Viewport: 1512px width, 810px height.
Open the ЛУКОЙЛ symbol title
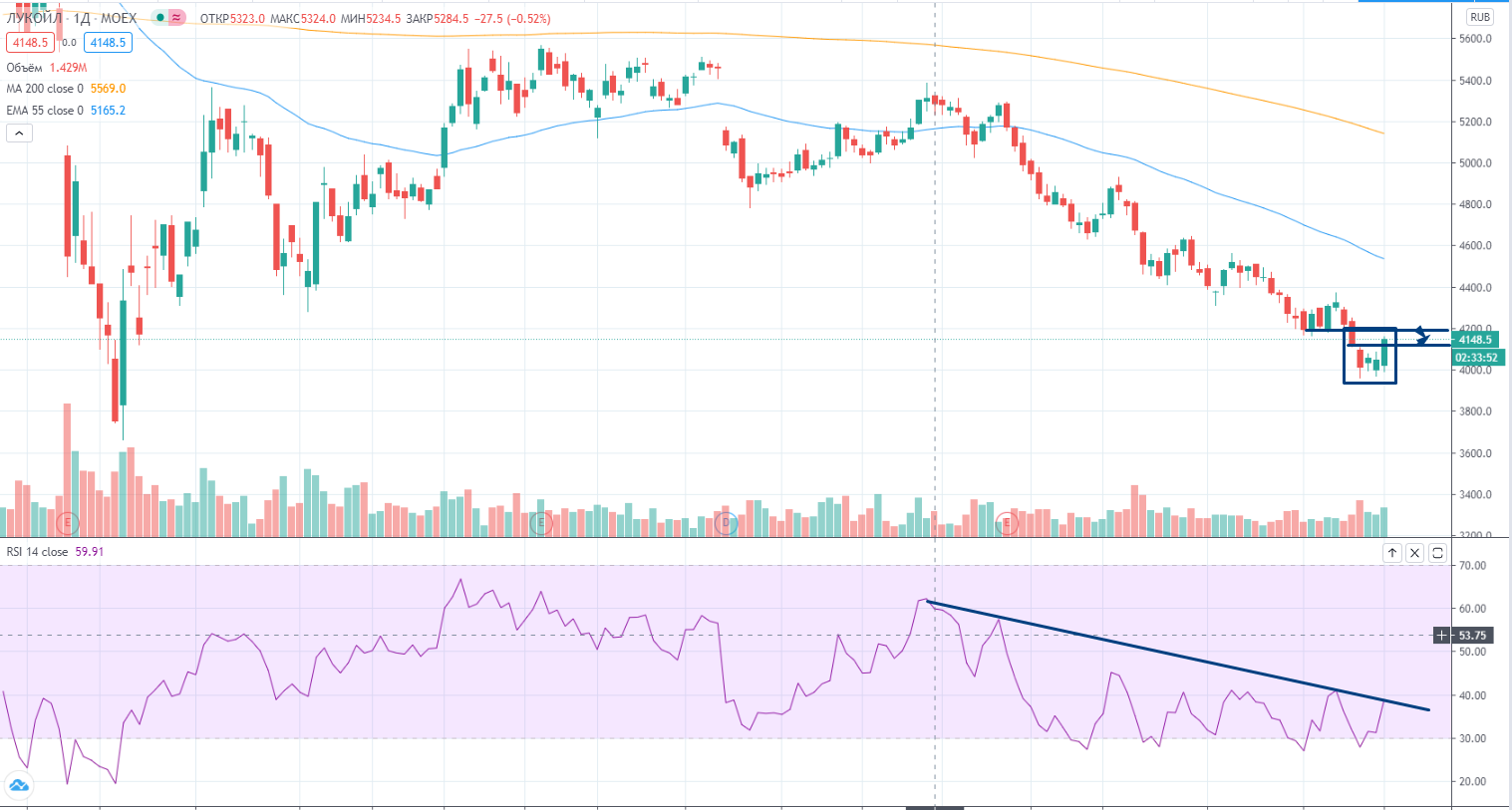(34, 18)
